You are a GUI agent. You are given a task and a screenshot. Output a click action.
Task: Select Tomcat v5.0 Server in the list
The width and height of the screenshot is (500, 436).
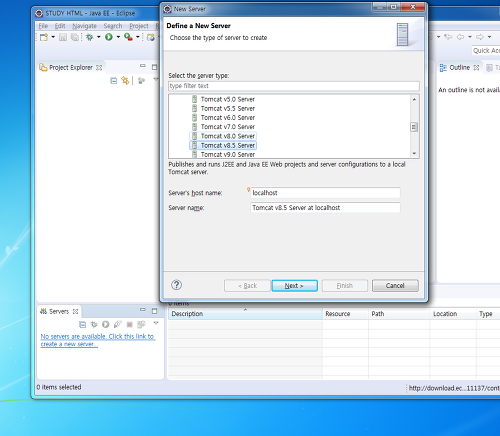(x=224, y=99)
